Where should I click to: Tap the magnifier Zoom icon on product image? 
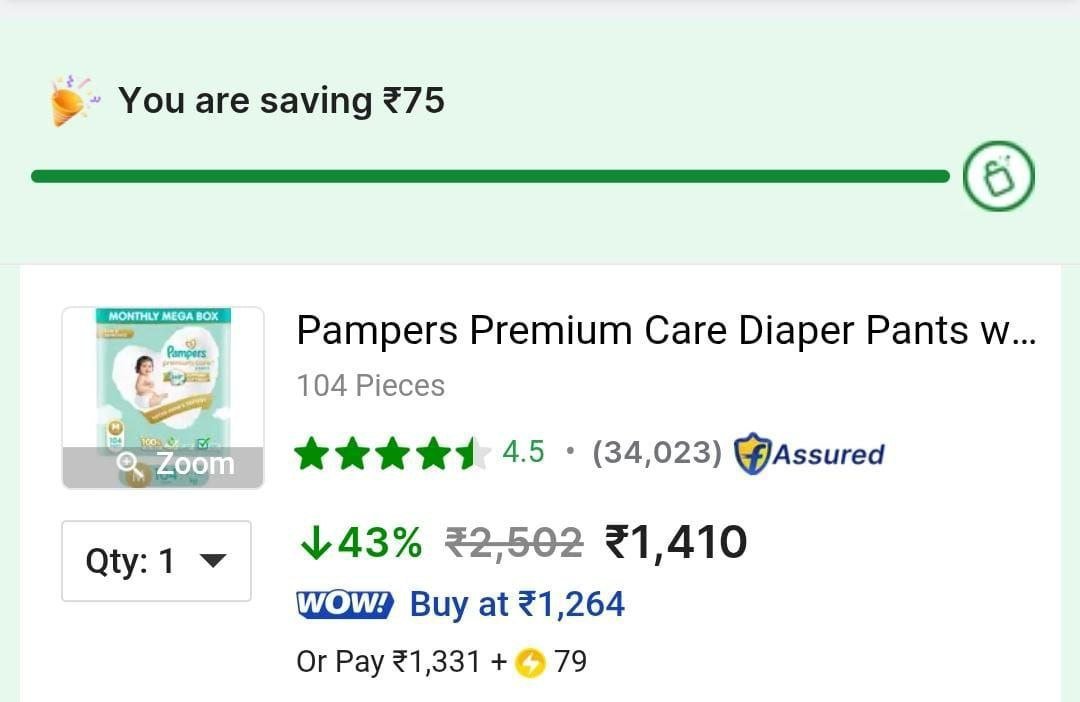(128, 463)
